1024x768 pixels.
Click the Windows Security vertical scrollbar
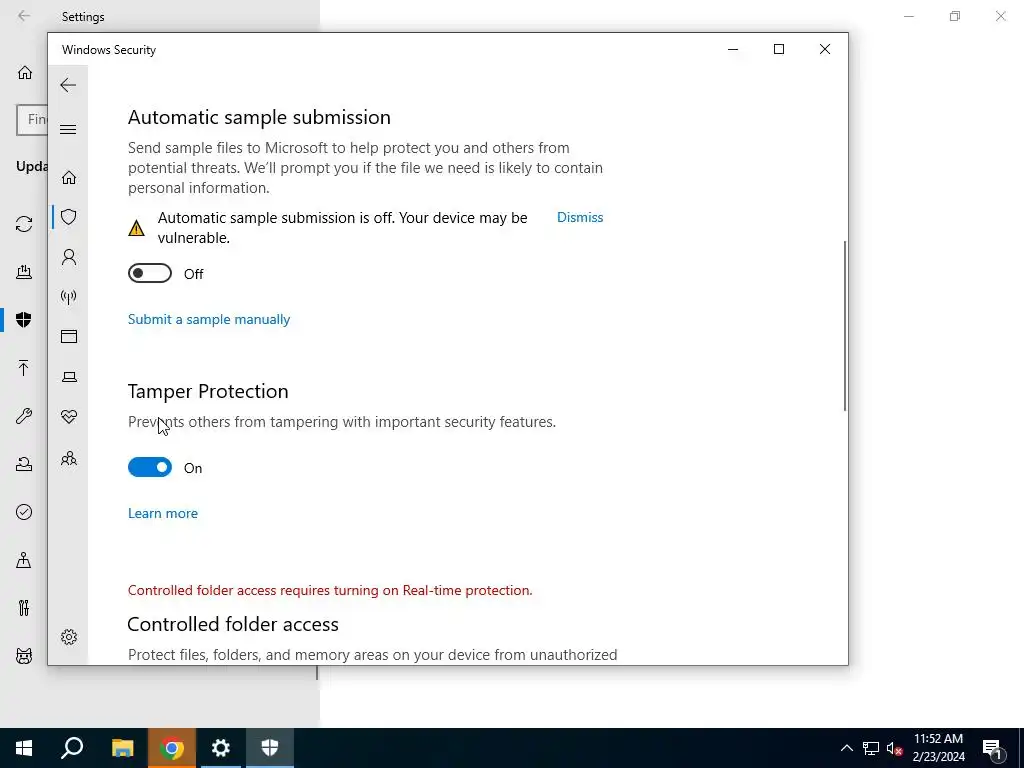844,326
